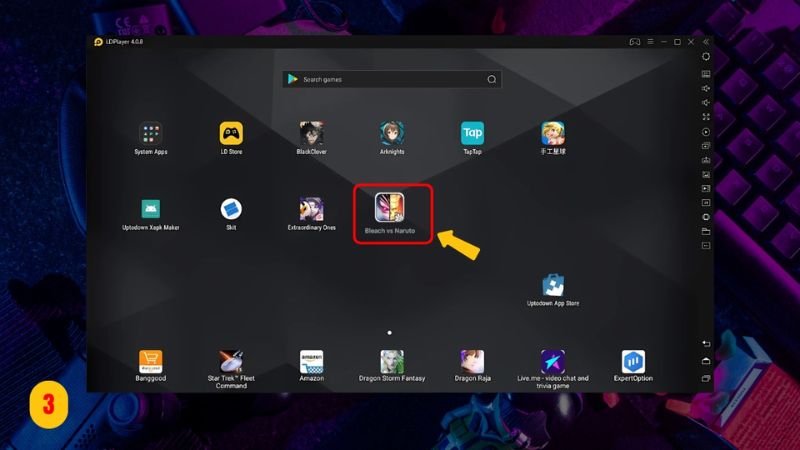Open the Skit app
Screen dimensions: 800x450
[x=231, y=209]
